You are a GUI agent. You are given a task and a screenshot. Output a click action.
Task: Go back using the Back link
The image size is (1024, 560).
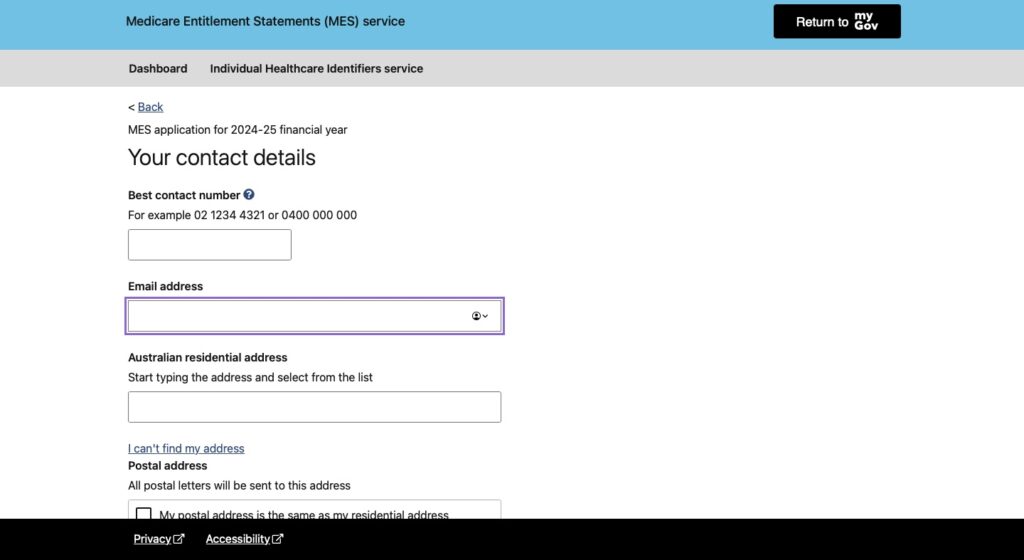150,107
